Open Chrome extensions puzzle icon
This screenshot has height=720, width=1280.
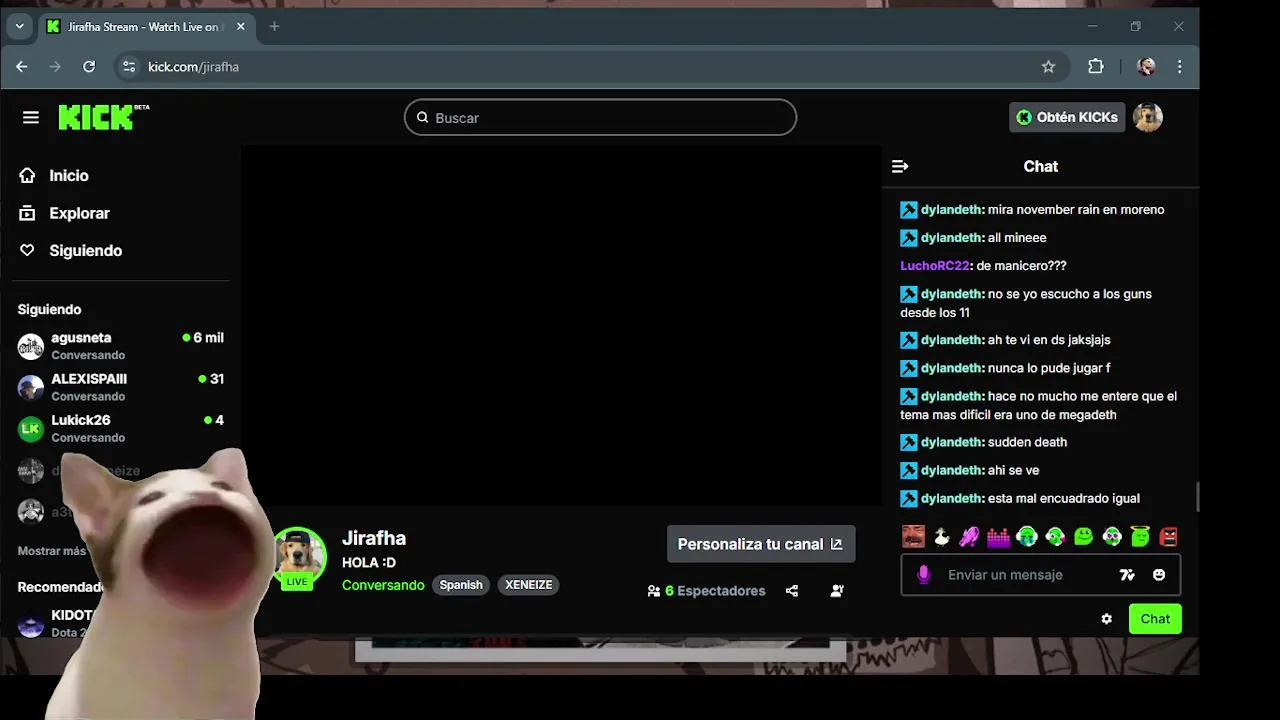pyautogui.click(x=1096, y=67)
